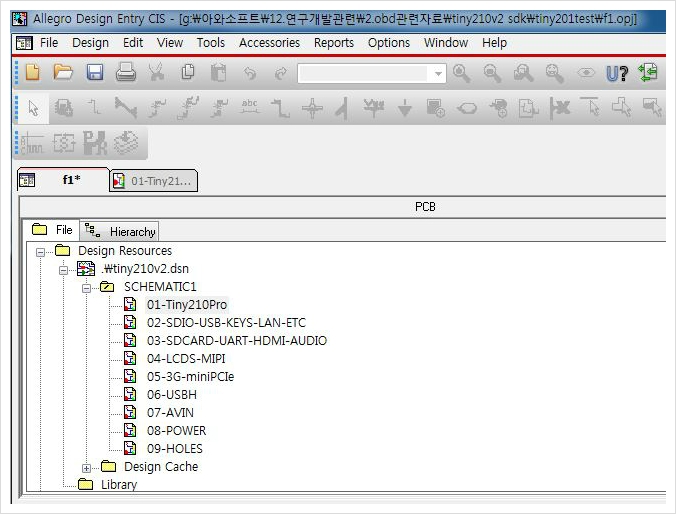Select the 01-Tiny210Pro schematic page
Screen dimensions: 676x514
[x=187, y=304]
